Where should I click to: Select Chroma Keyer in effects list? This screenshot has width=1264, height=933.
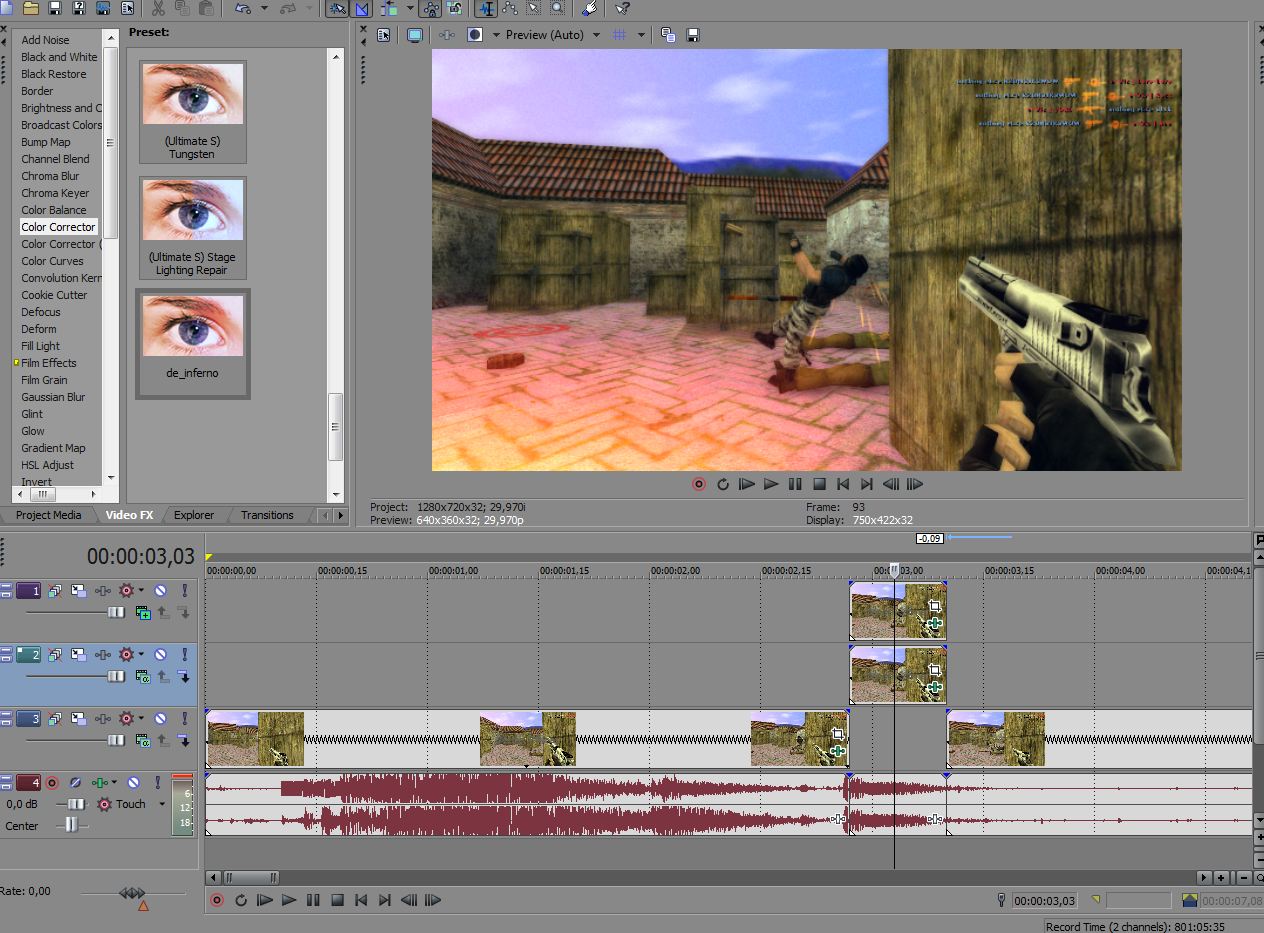tap(55, 193)
